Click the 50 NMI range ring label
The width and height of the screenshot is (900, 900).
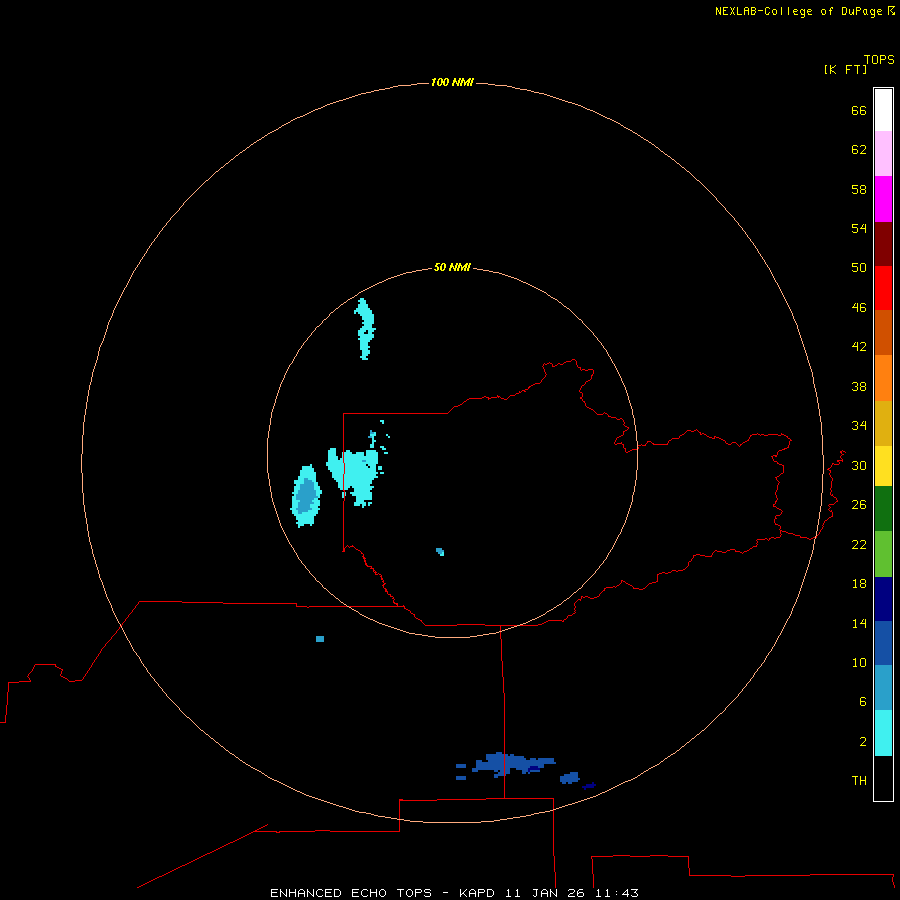452,267
